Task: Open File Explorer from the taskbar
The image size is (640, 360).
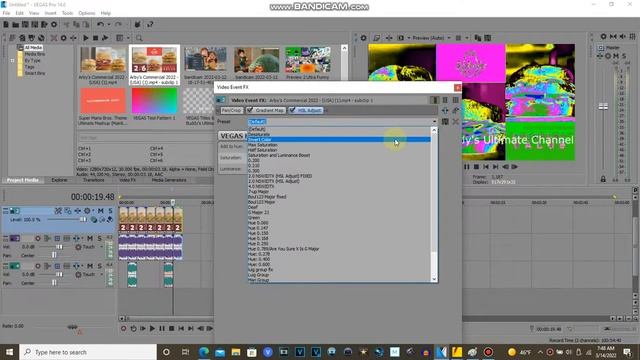Action: [x=236, y=352]
